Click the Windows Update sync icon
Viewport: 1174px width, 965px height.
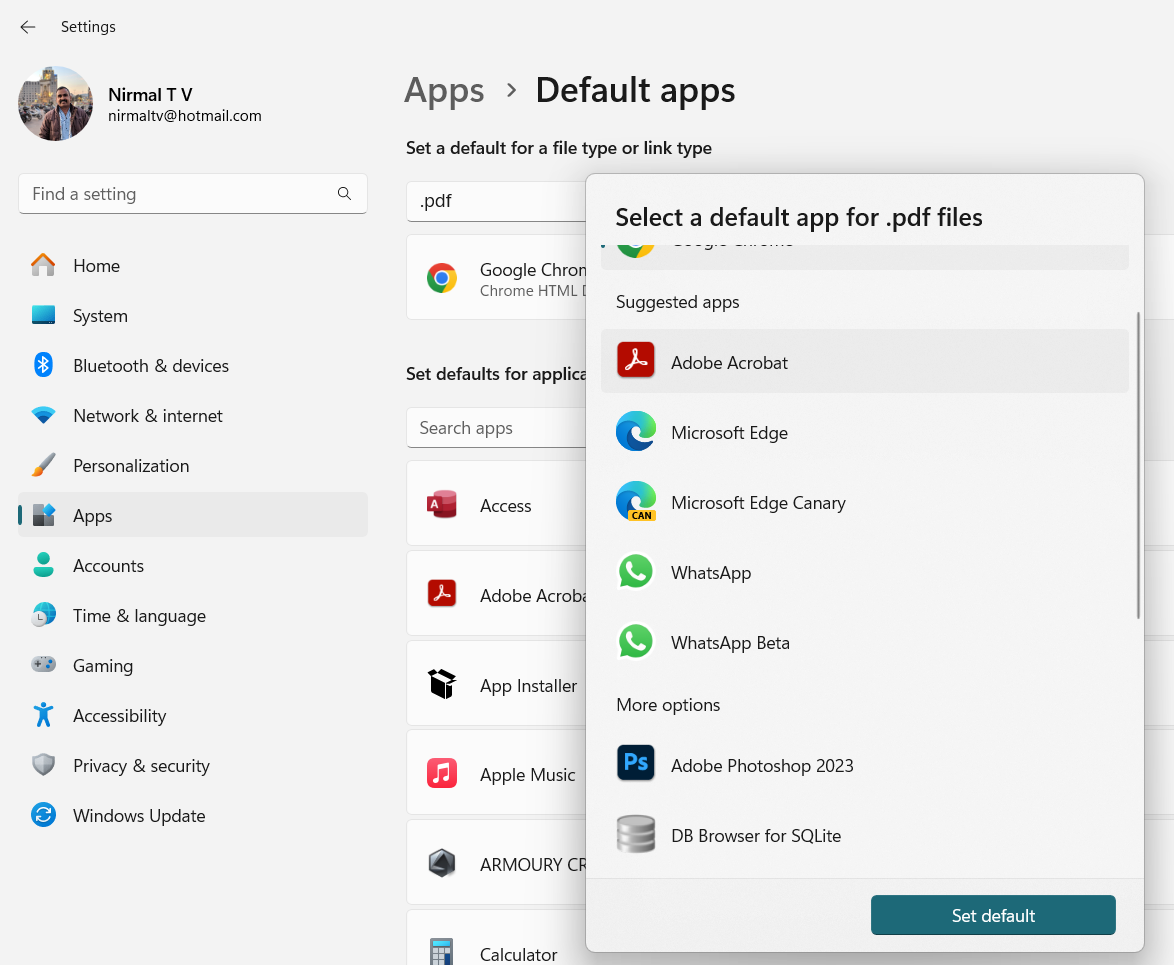(x=43, y=815)
